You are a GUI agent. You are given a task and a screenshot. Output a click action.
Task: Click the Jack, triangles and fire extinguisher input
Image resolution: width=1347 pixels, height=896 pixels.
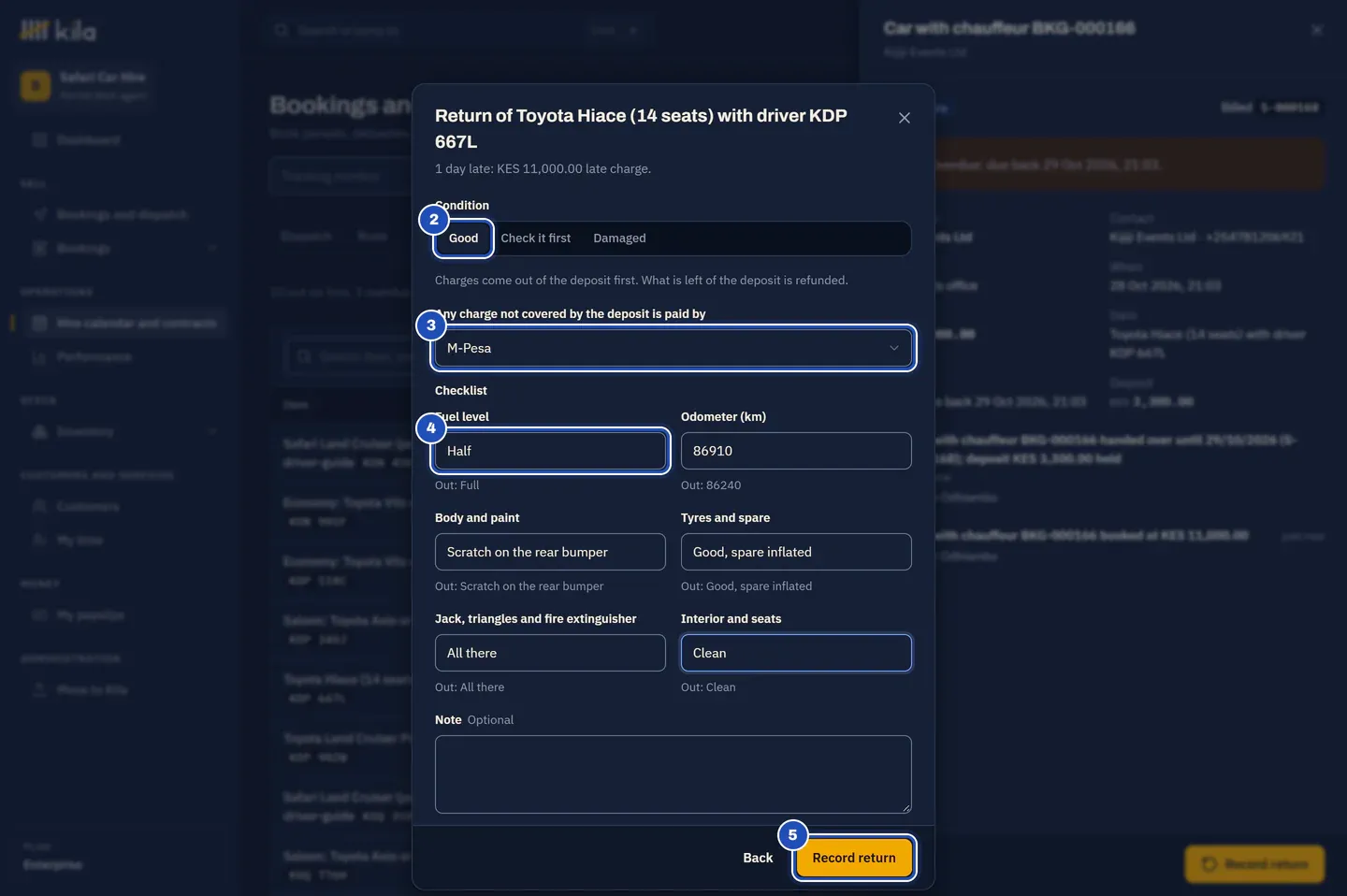point(550,653)
